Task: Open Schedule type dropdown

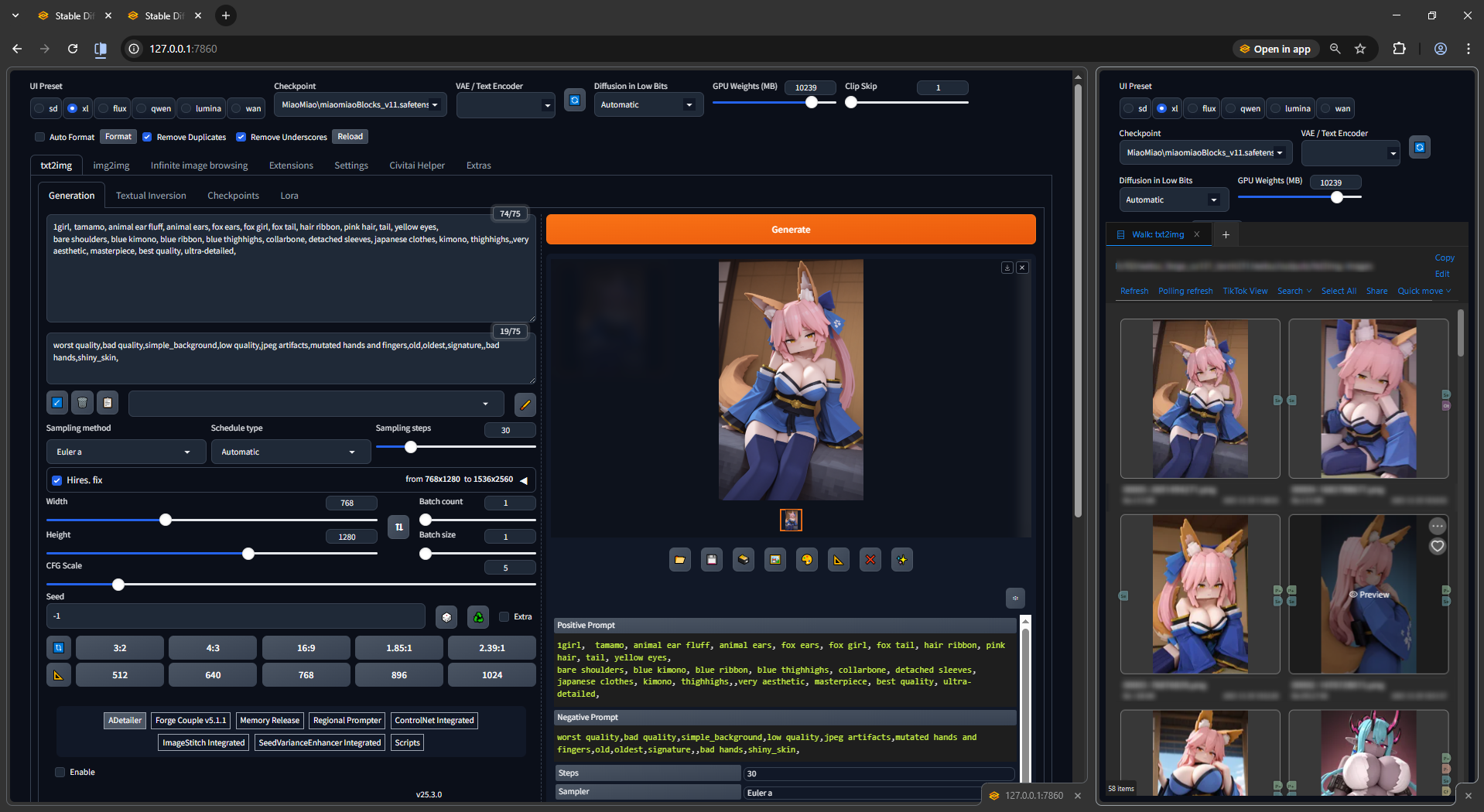Action: click(x=290, y=452)
